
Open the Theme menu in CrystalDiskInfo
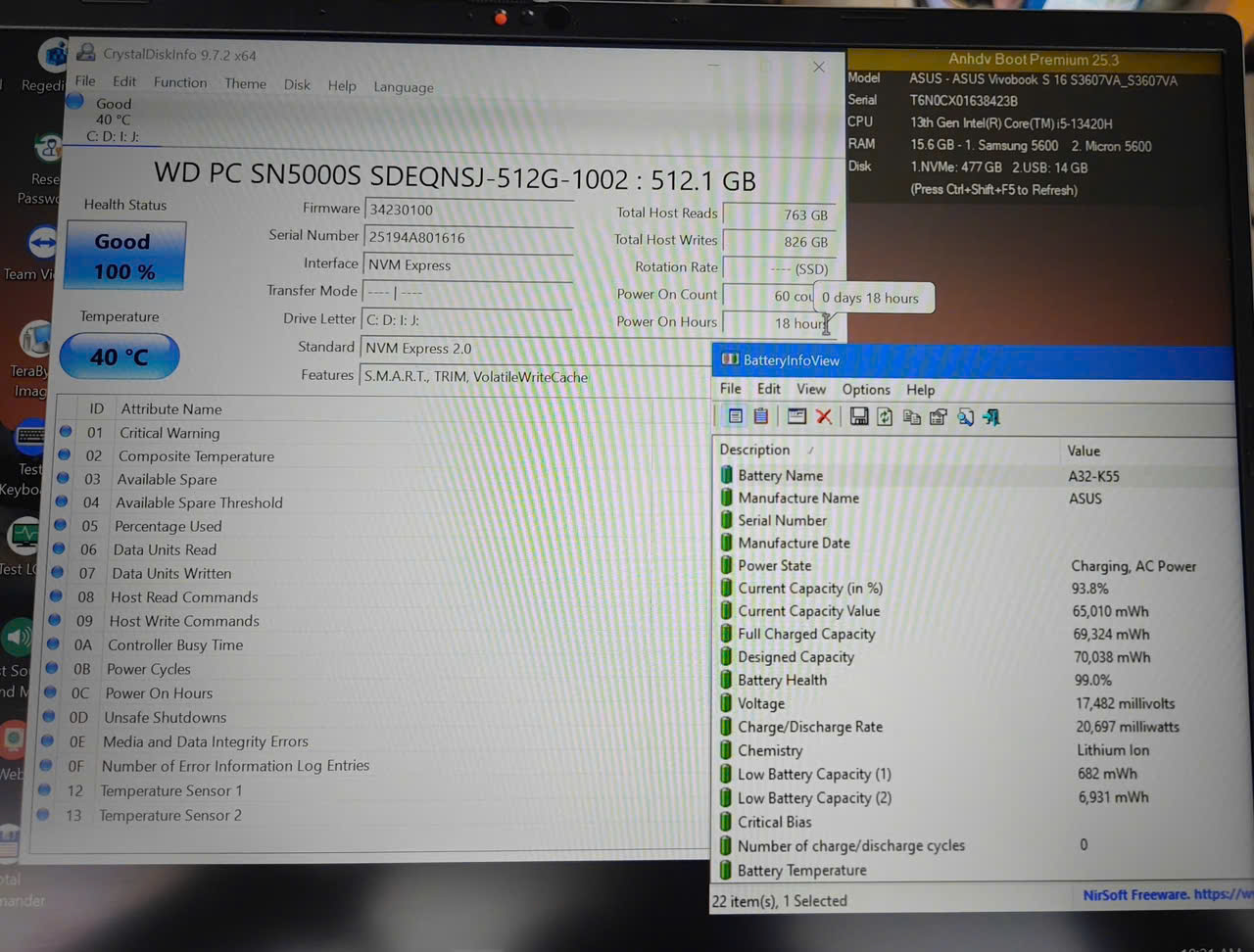click(x=245, y=84)
